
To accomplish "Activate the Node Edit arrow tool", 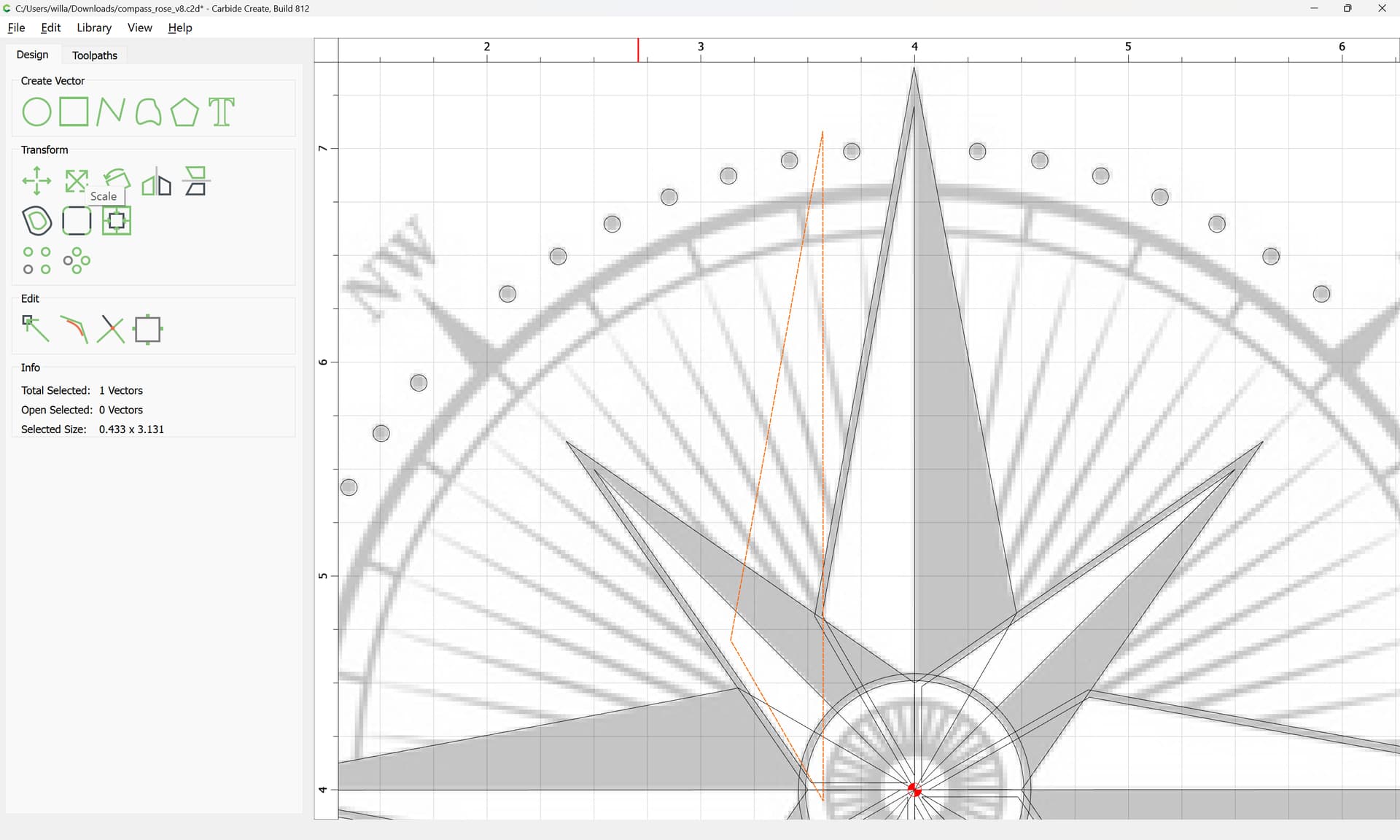I will (x=35, y=329).
